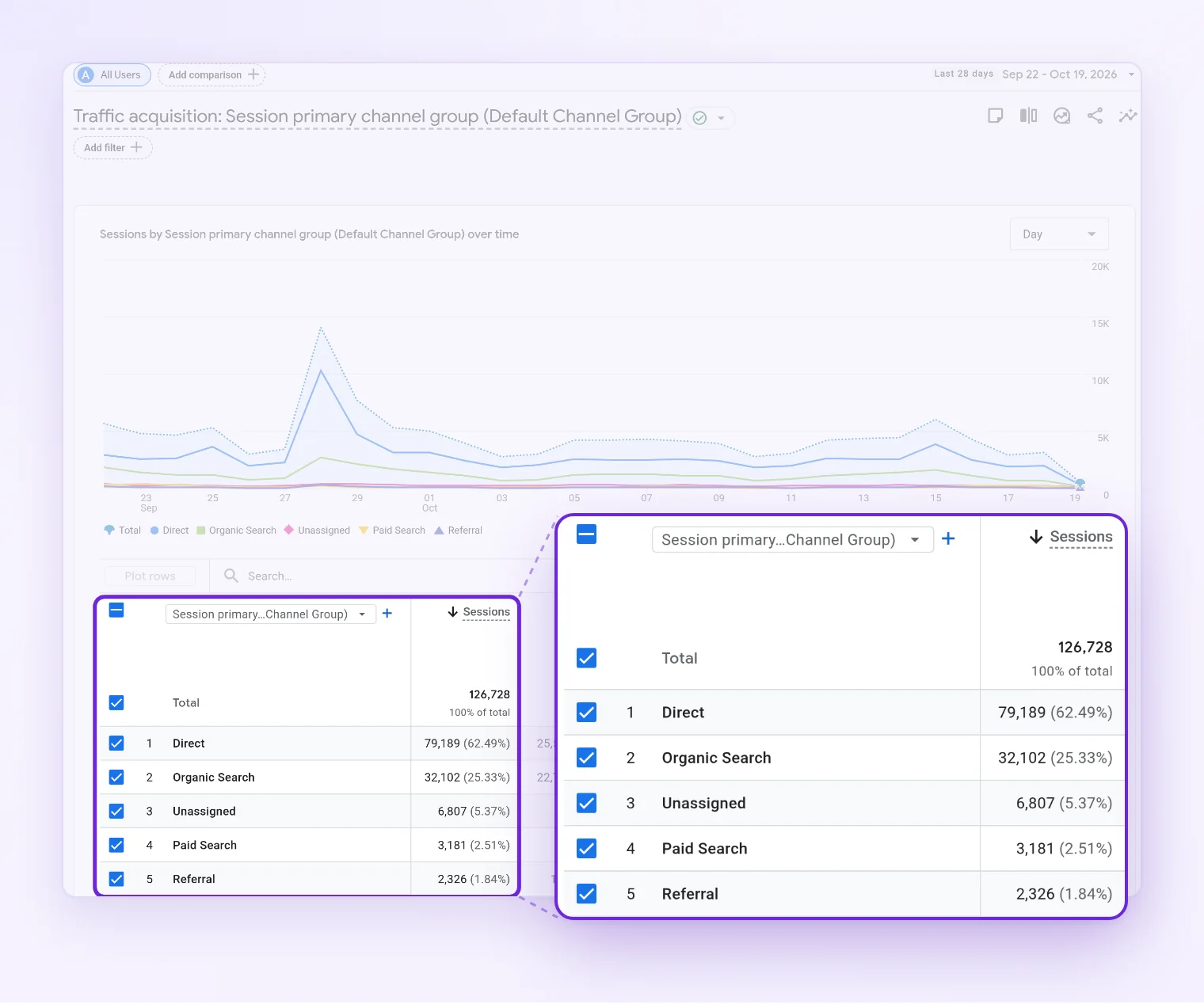The height and width of the screenshot is (1004, 1204).
Task: Click the edit comparisons columns icon
Action: point(1028,116)
